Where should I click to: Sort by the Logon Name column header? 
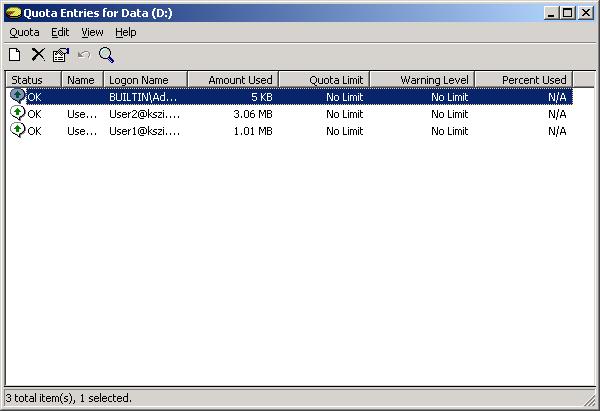coord(145,80)
